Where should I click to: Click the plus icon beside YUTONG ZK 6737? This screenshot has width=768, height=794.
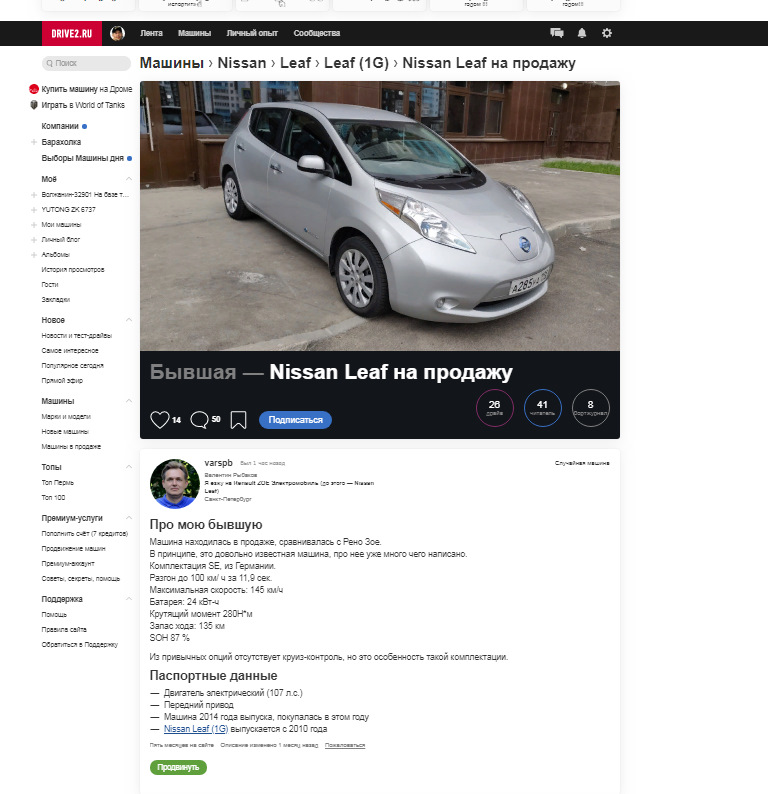(x=34, y=210)
